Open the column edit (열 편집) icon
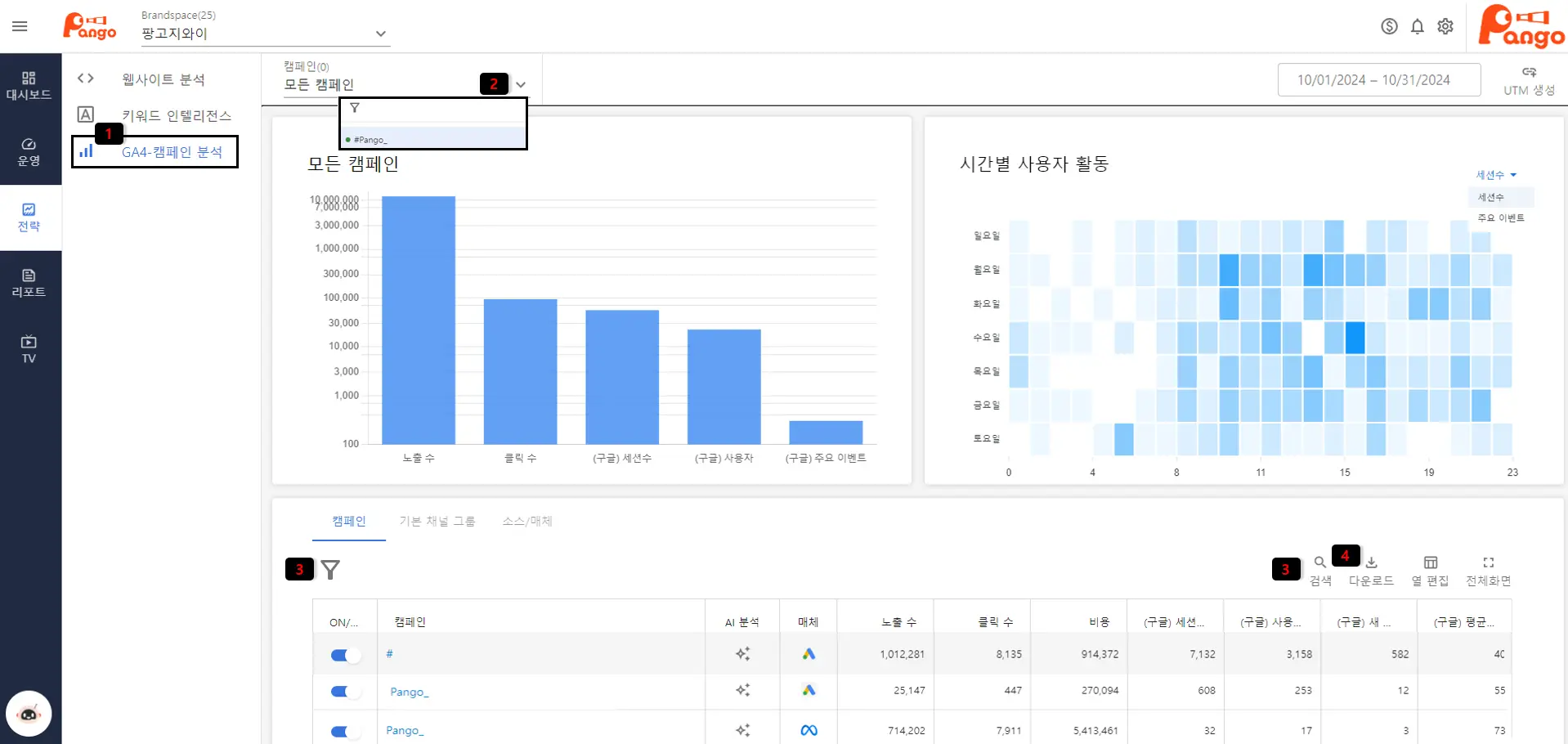The image size is (1568, 744). pyautogui.click(x=1430, y=570)
